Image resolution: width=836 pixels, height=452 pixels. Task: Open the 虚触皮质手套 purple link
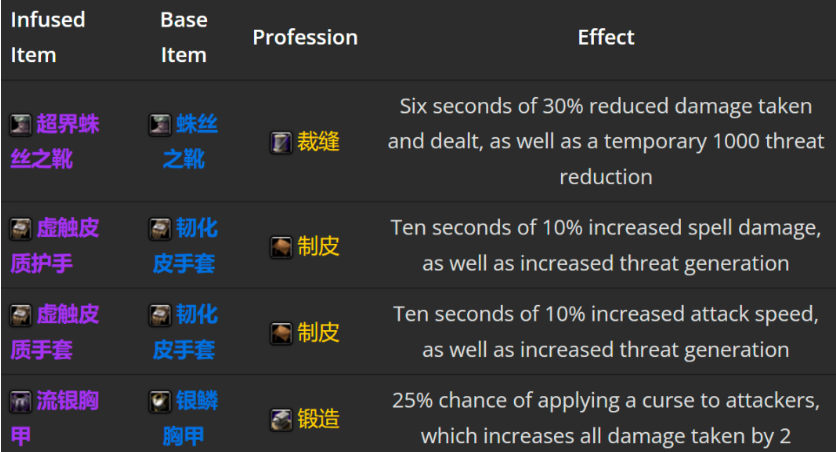pos(55,332)
